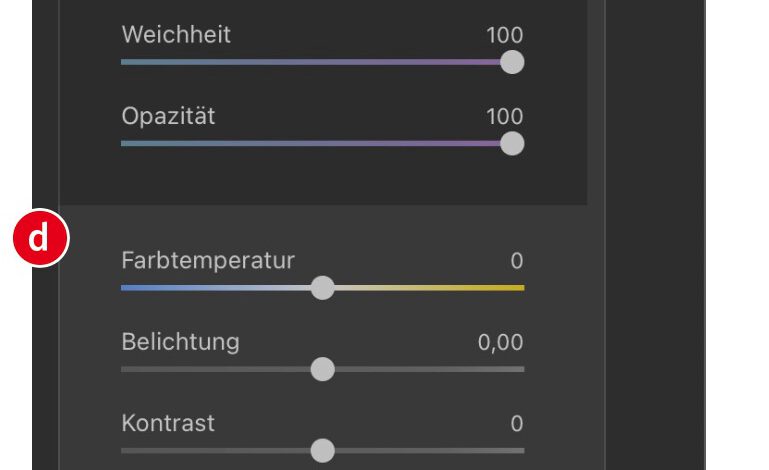Select the Opazität value field showing 100
The width and height of the screenshot is (769, 470).
(x=504, y=117)
